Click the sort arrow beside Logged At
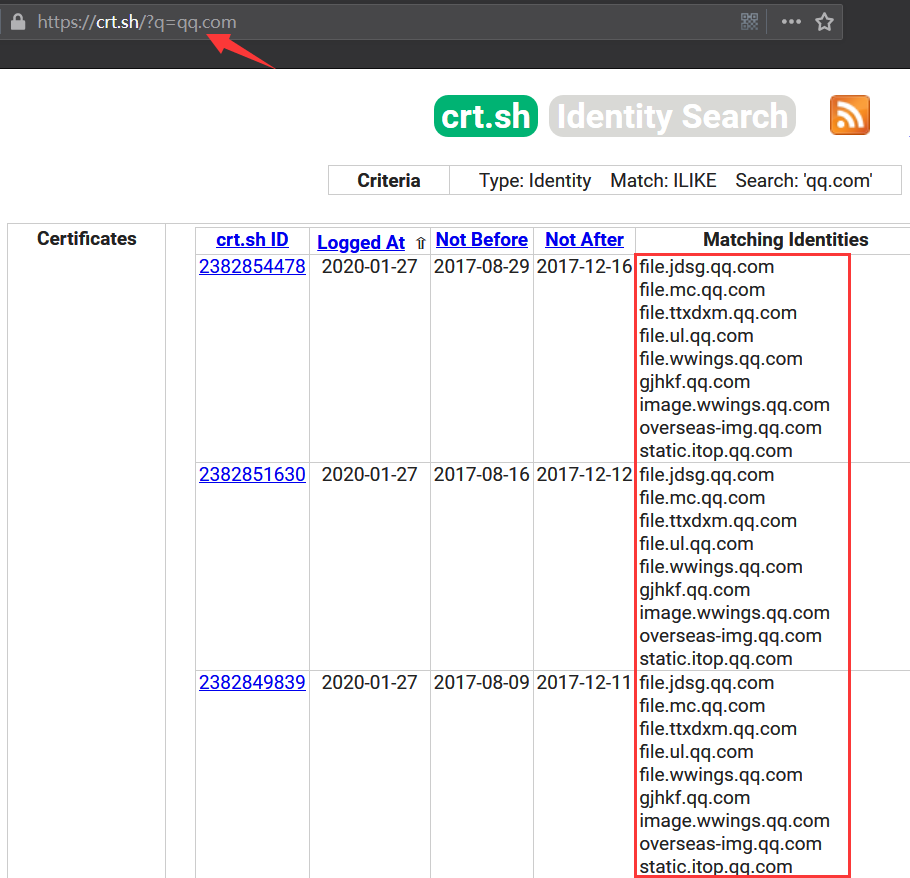 pos(421,243)
